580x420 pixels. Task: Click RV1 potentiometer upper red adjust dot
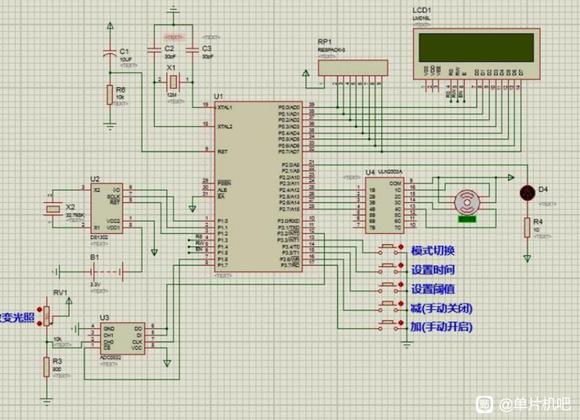click(40, 309)
